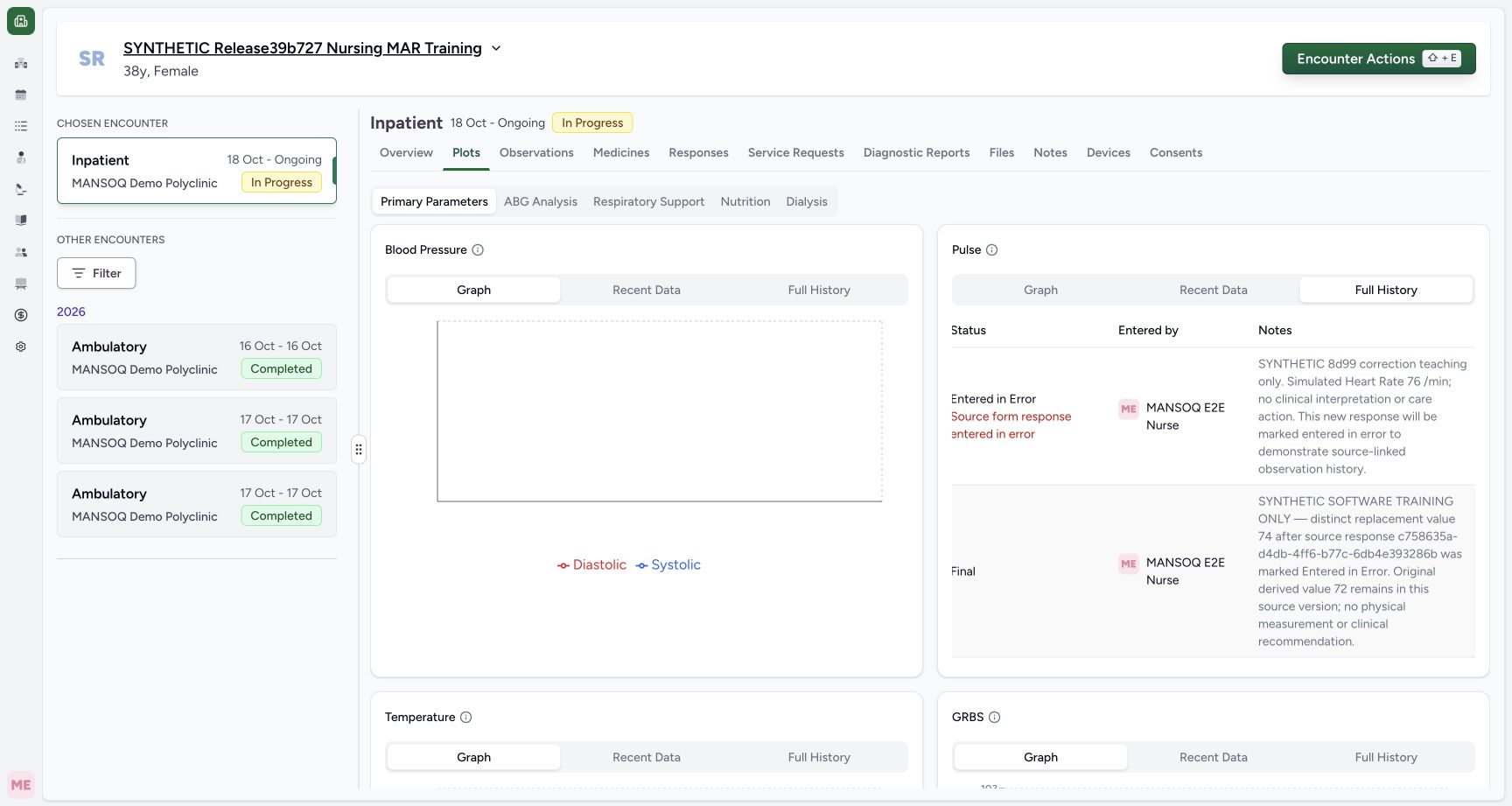Show Temperature info icon

465,717
